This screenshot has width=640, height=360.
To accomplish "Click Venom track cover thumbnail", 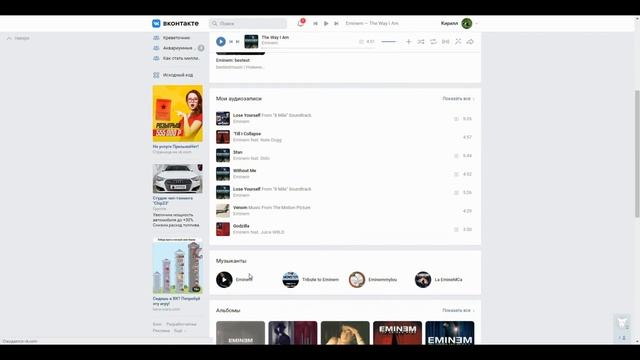I will (x=223, y=211).
